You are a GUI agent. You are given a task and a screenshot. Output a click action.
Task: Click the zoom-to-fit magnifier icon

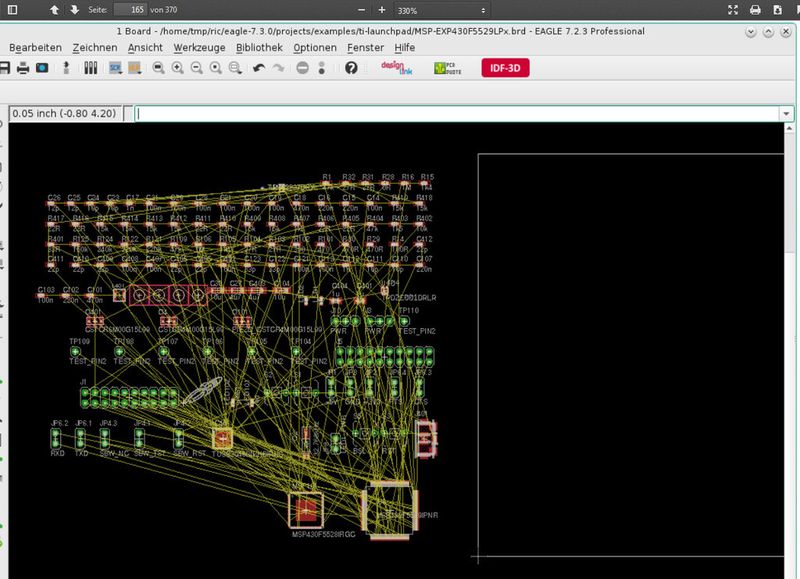tap(159, 69)
